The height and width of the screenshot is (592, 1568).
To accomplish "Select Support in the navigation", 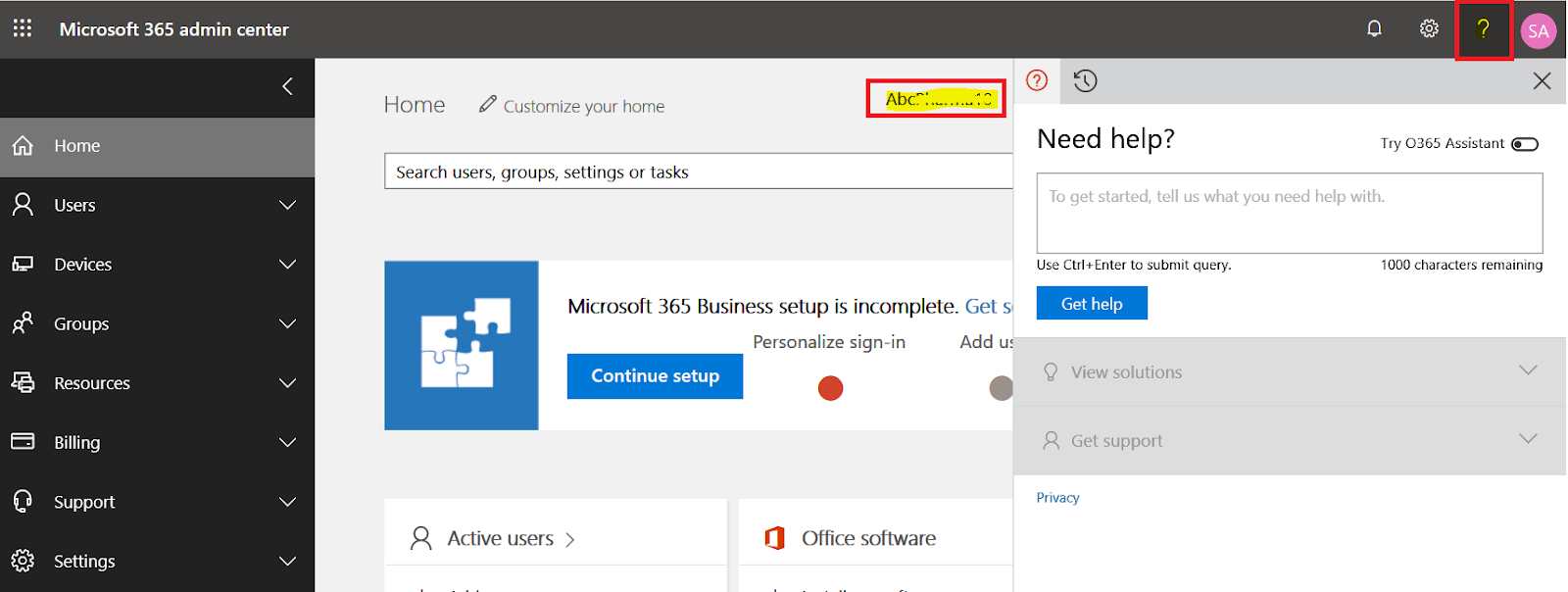I will [x=157, y=502].
